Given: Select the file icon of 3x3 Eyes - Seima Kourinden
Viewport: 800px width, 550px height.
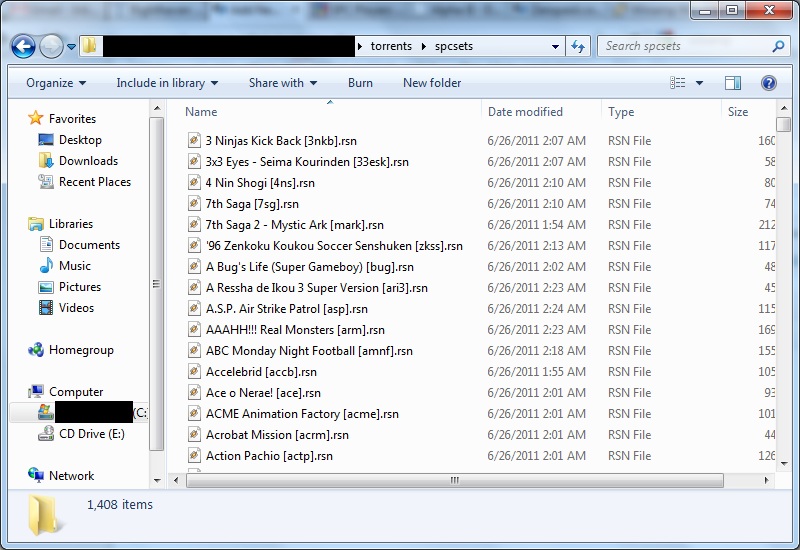Looking at the screenshot, I should click(194, 162).
